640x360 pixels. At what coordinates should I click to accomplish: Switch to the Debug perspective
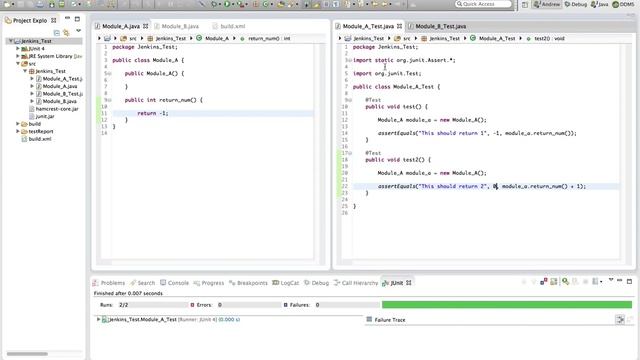click(576, 4)
